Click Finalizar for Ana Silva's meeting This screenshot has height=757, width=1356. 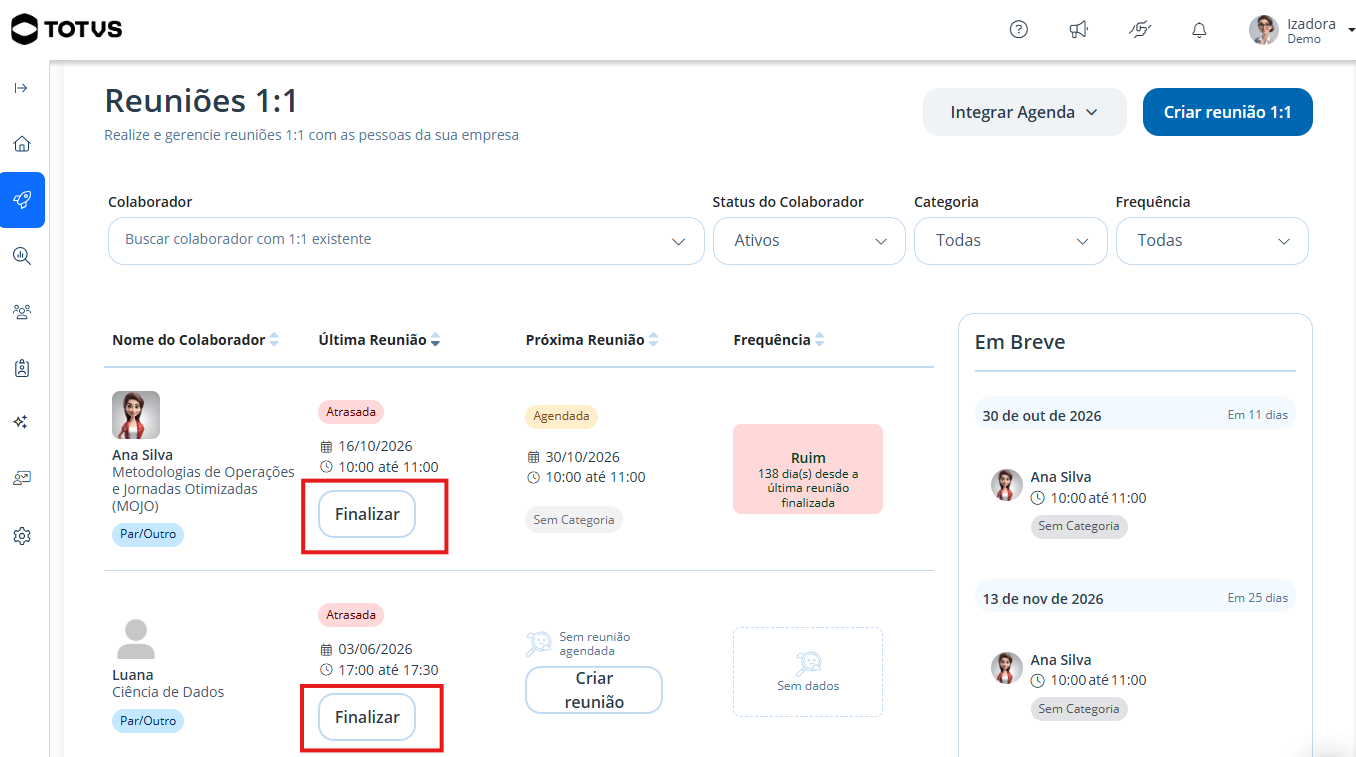[367, 514]
